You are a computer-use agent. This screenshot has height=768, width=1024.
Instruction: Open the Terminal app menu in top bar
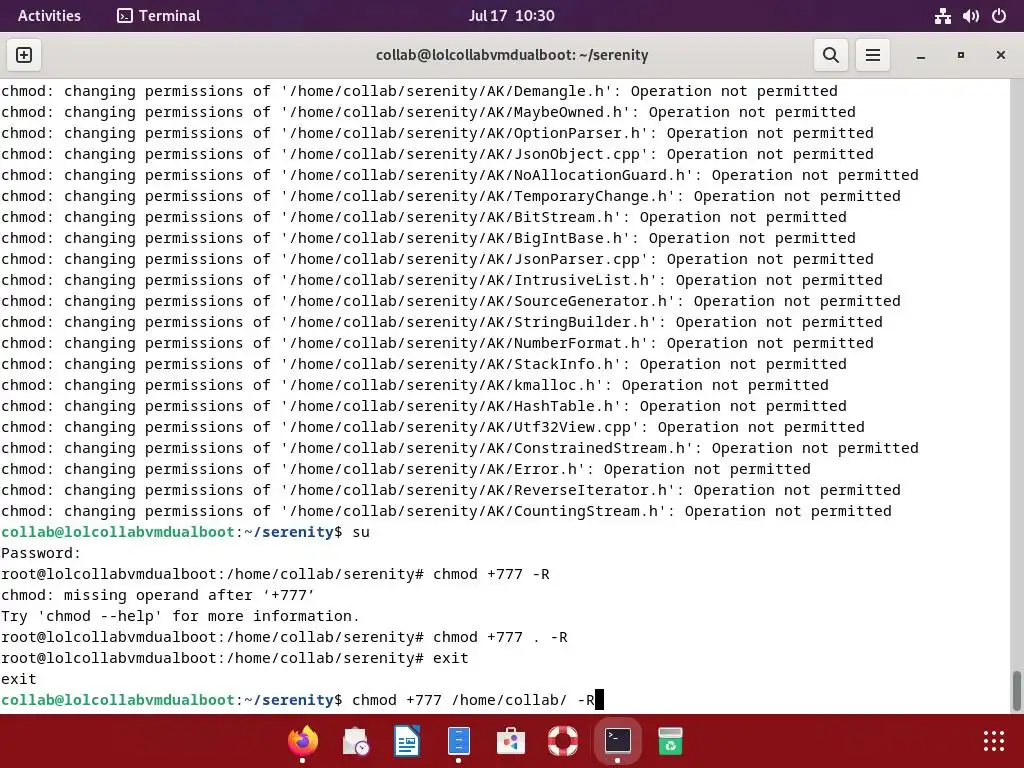159,16
